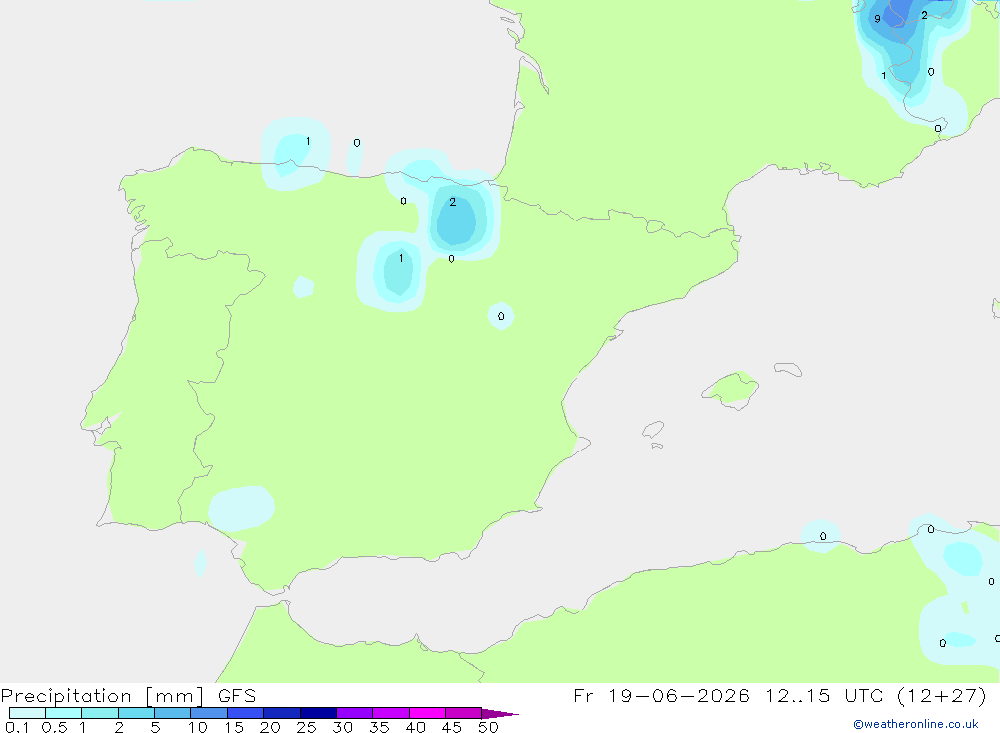Click the pale rain patch over southwestern Spain
The image size is (1000, 733).
[242, 508]
